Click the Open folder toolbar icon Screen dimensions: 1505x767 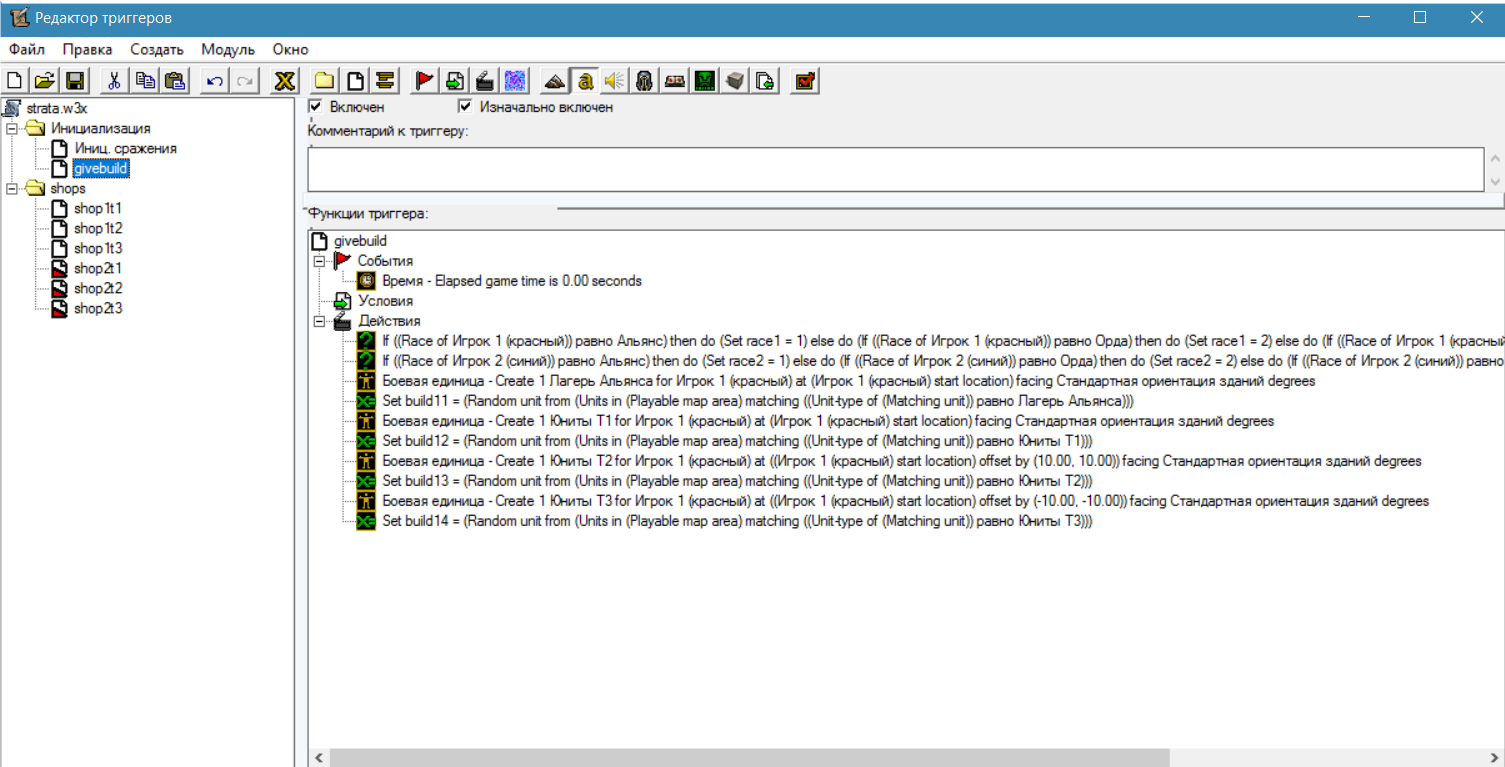click(x=44, y=81)
